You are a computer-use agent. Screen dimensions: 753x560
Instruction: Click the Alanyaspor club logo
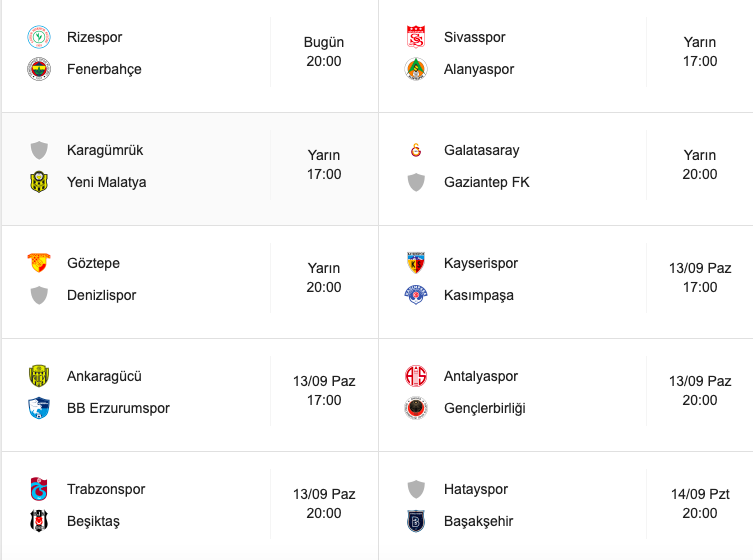pyautogui.click(x=416, y=69)
